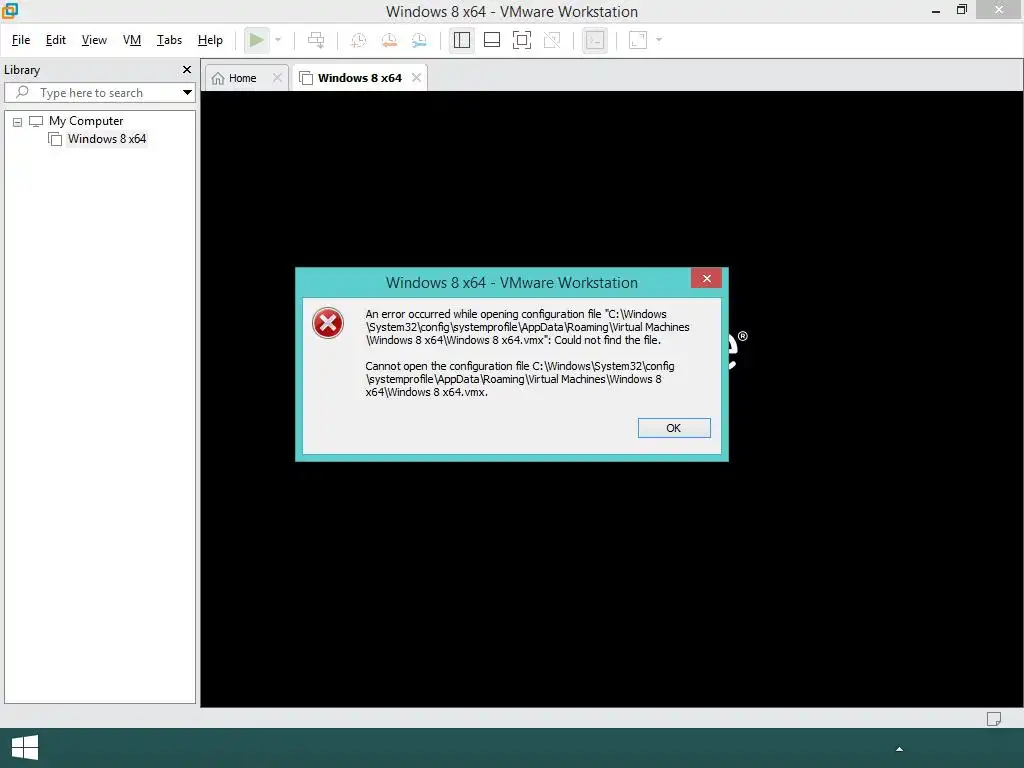Image resolution: width=1024 pixels, height=768 pixels.
Task: Enter full screen mode icon
Action: 522,40
